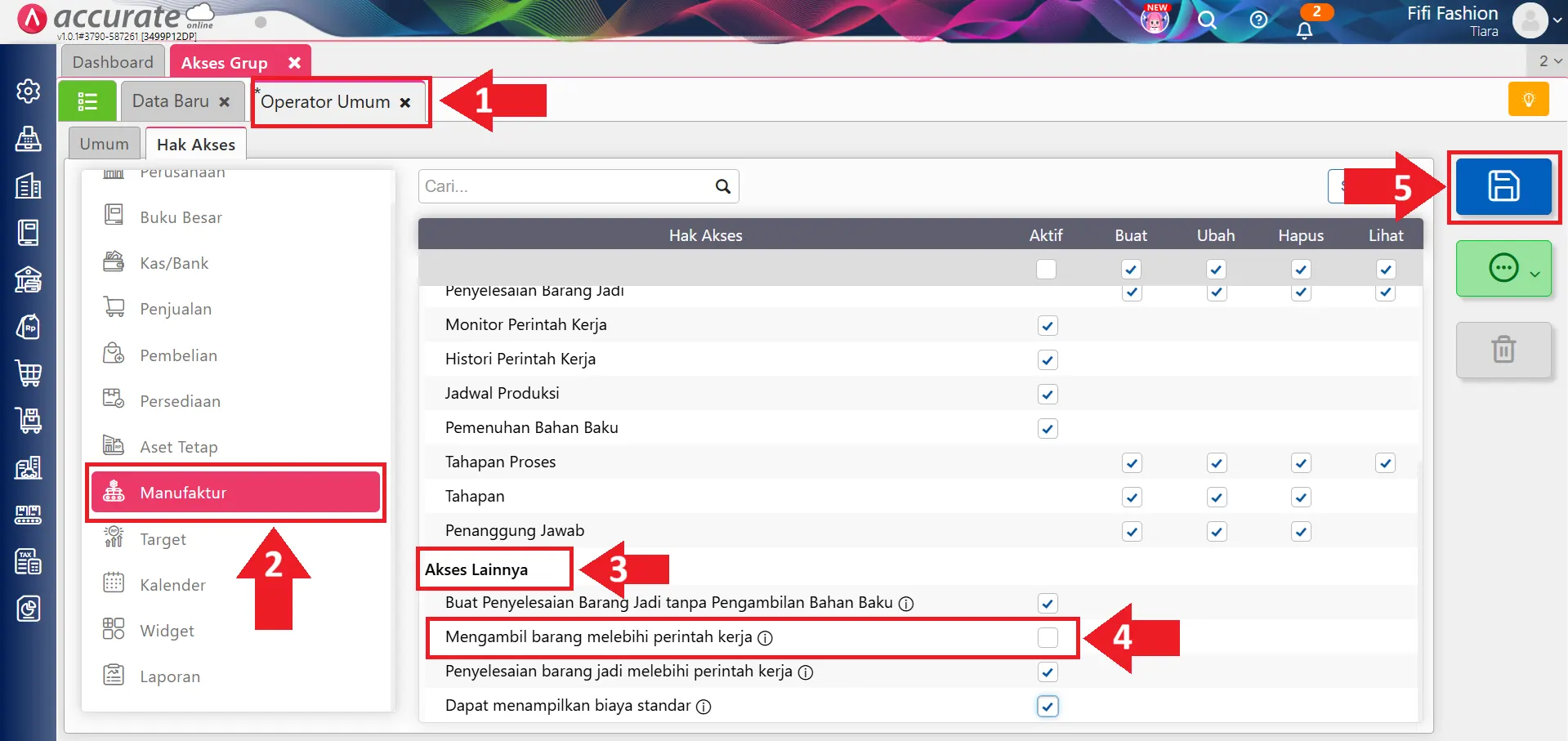Open the green list view button
This screenshot has height=741, width=1568.
click(87, 101)
